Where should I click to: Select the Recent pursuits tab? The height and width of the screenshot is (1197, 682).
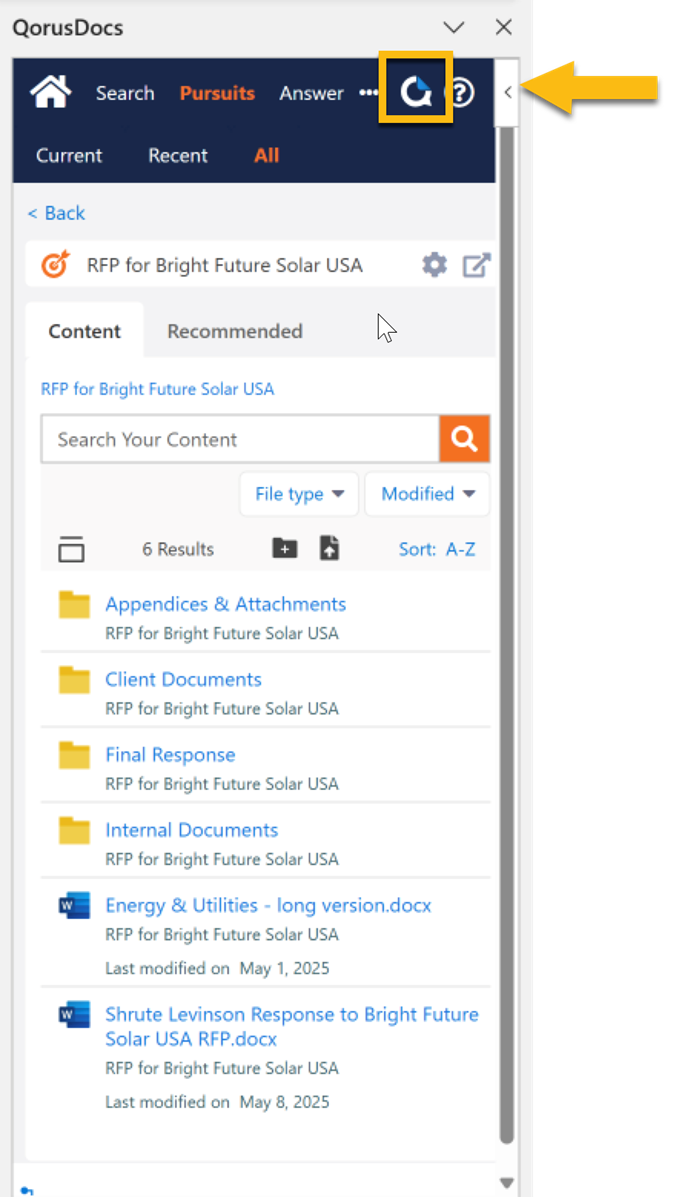178,155
